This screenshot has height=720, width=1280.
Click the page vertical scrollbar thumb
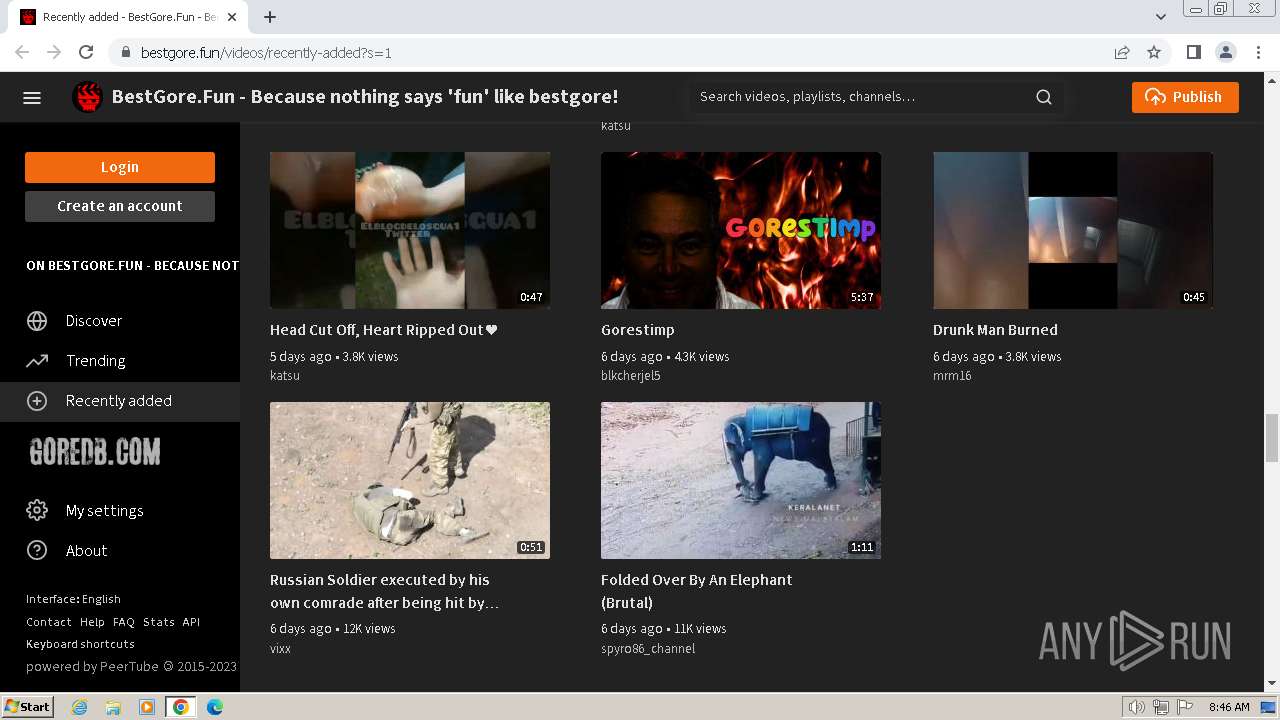(1272, 438)
